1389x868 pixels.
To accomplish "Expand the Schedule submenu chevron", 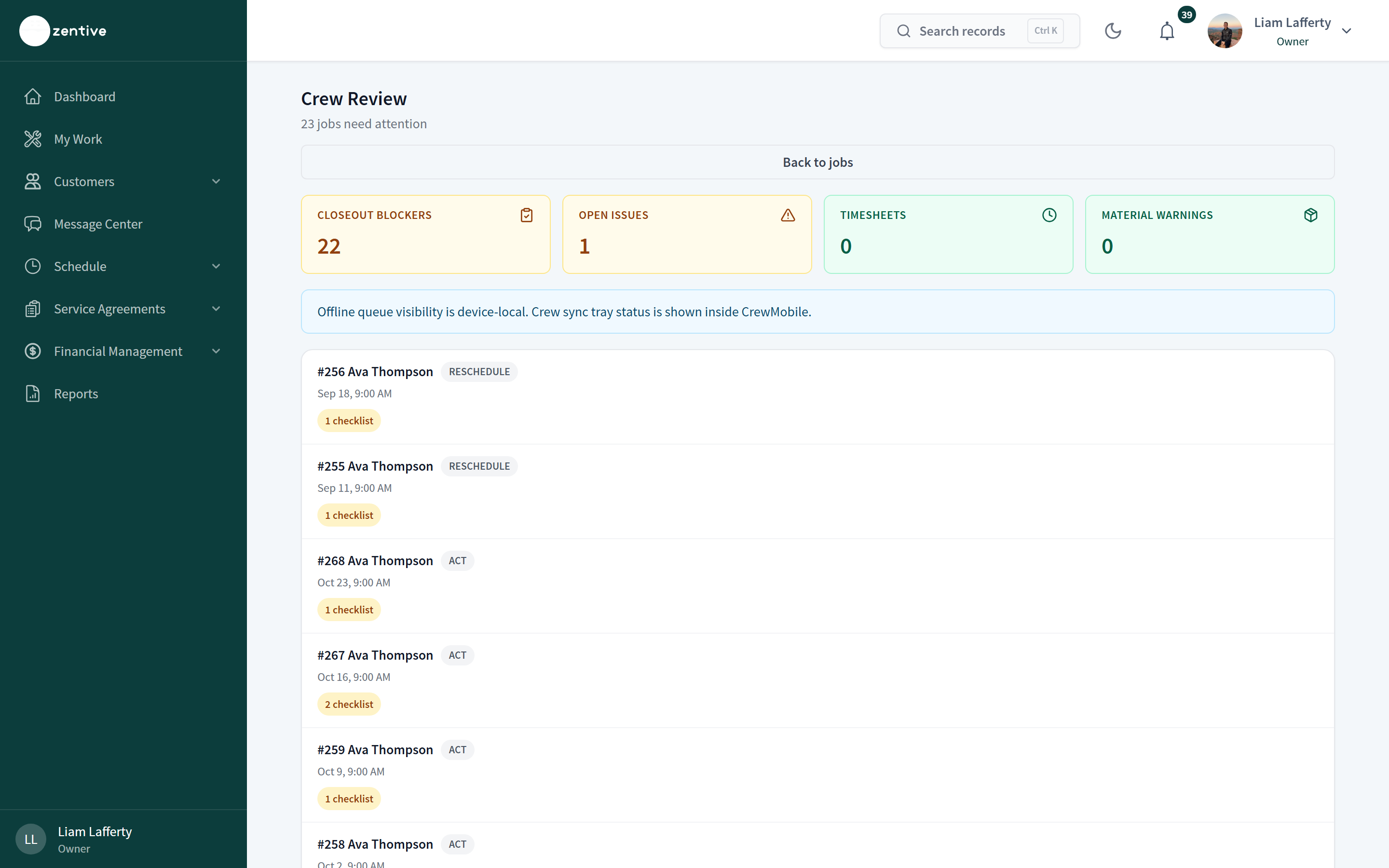I will click(216, 266).
